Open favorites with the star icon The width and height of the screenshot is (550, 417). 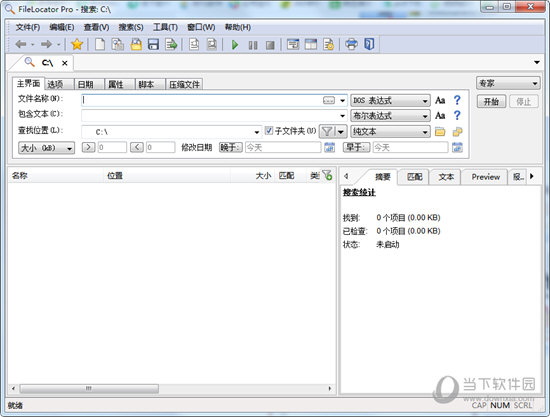tap(77, 45)
